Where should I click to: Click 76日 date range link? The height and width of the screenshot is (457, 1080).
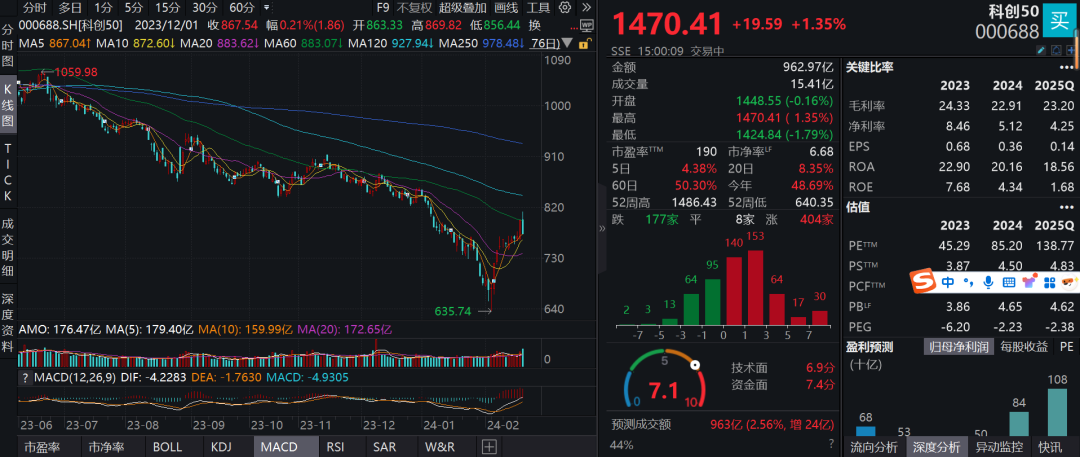click(x=544, y=43)
